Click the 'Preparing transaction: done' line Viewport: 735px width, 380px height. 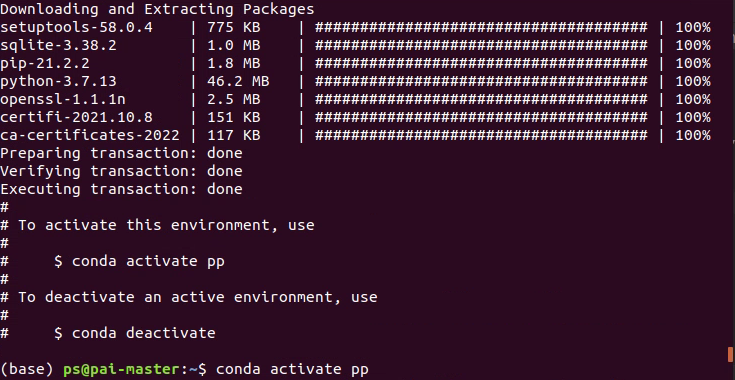(x=121, y=153)
